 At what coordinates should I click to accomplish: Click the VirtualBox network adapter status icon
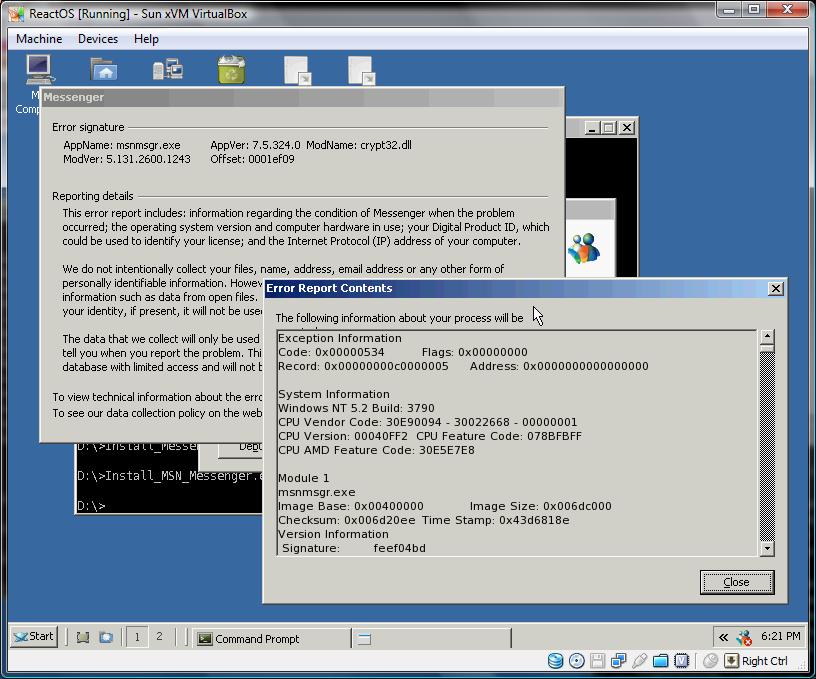pyautogui.click(x=618, y=660)
